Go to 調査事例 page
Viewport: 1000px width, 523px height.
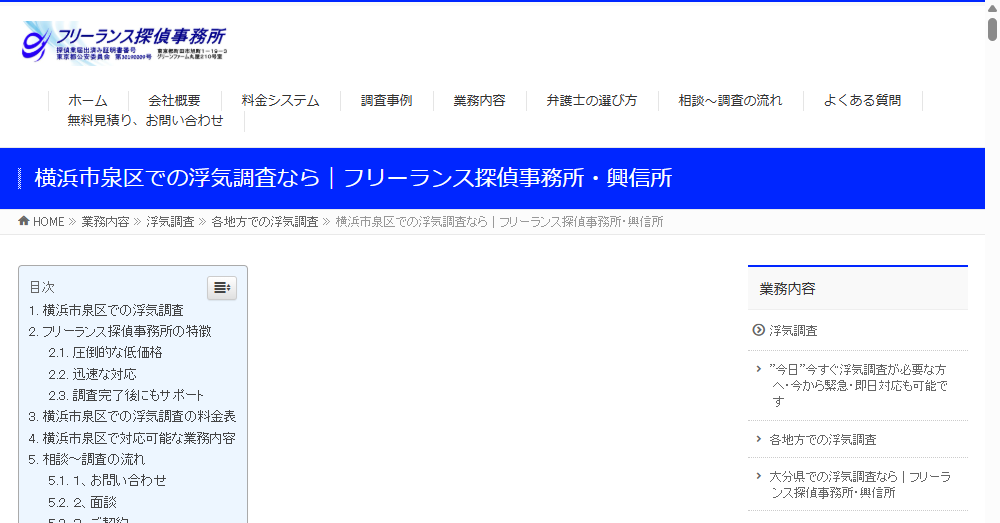(x=386, y=100)
